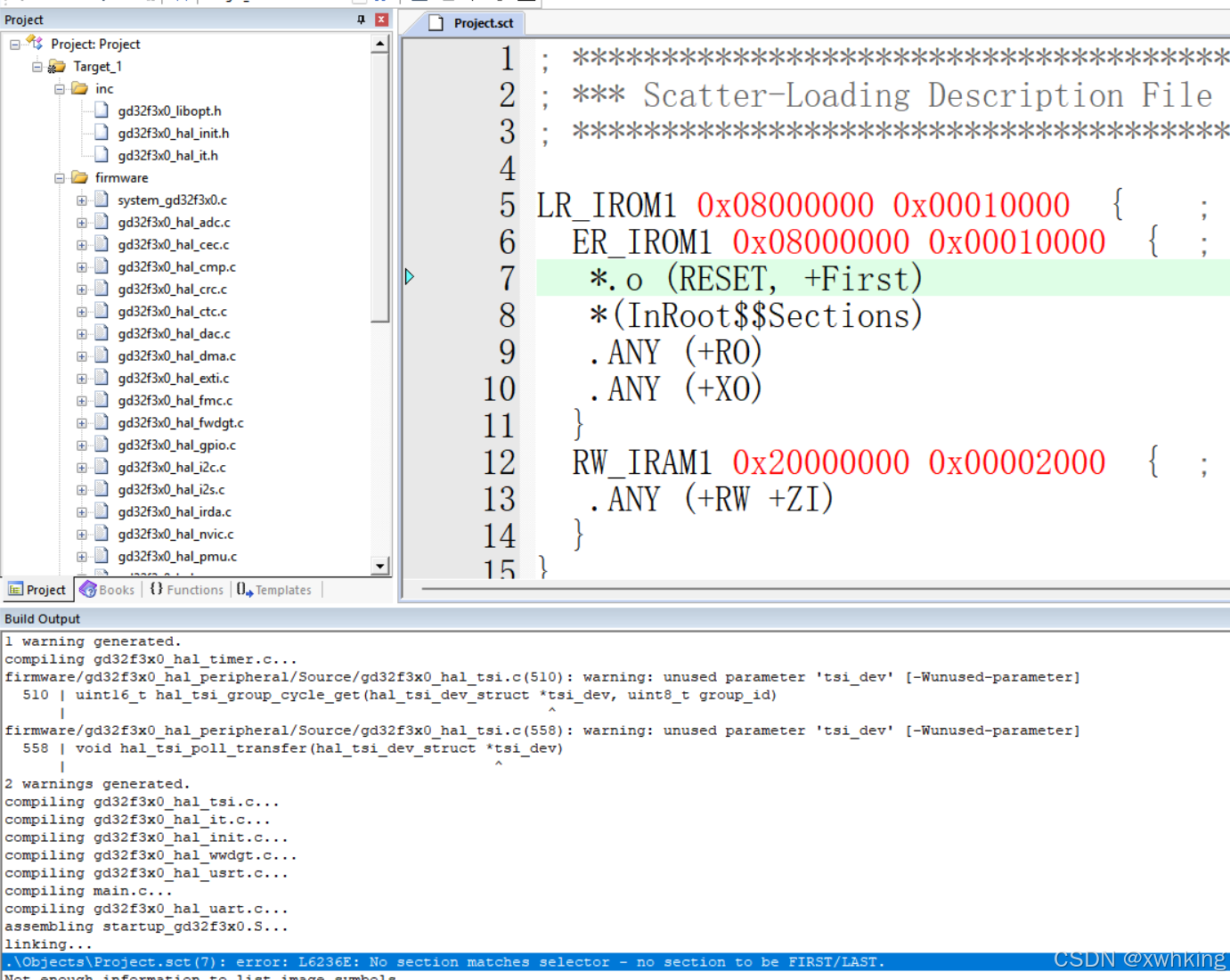The width and height of the screenshot is (1230, 980).
Task: Click the Project: Project workspace icon
Action: [35, 43]
